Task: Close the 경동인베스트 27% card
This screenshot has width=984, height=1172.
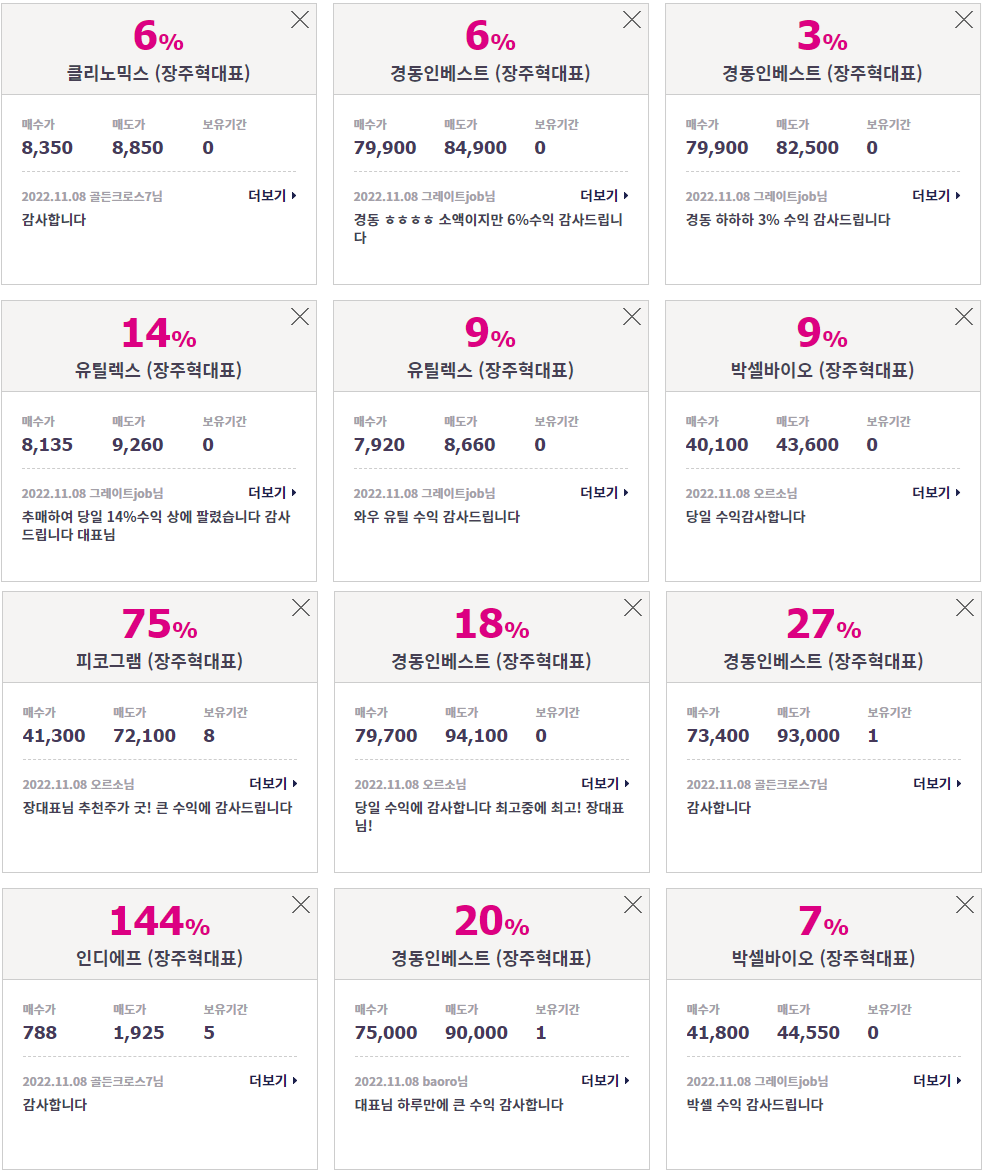Action: click(x=965, y=608)
